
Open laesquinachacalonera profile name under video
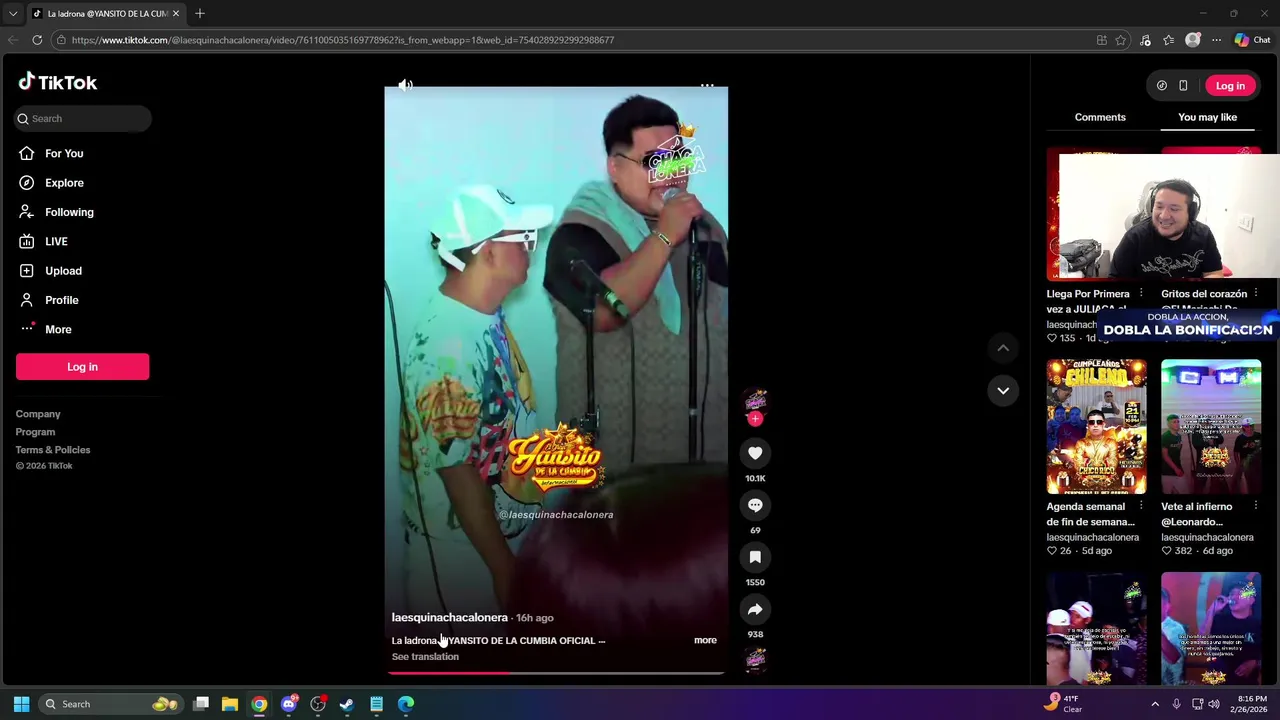point(449,618)
